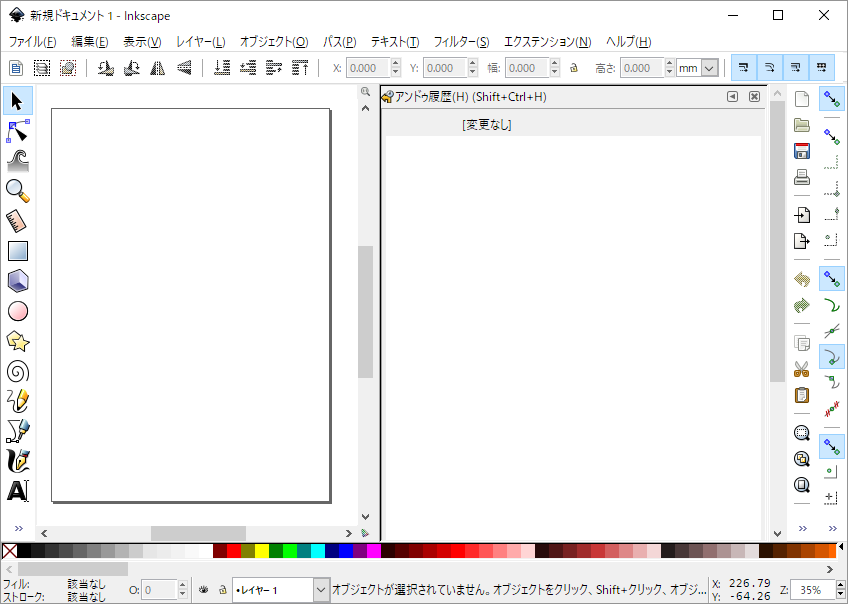Select the Selector arrow tool

point(17,101)
